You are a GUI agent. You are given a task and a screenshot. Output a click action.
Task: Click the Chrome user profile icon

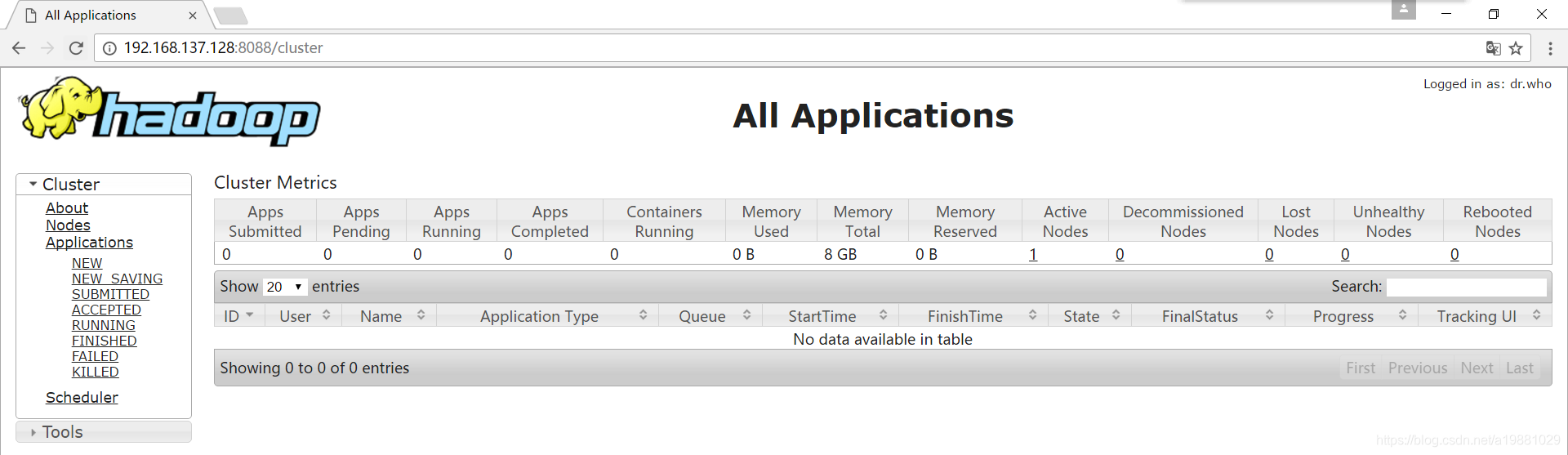tap(1403, 10)
